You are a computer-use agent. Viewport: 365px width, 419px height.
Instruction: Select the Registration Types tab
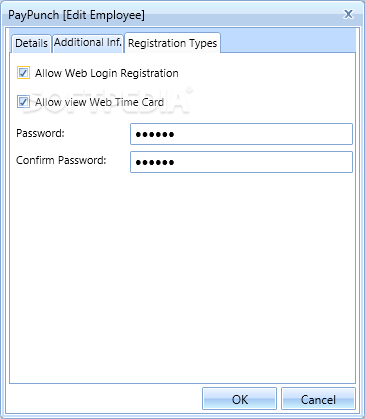click(172, 43)
